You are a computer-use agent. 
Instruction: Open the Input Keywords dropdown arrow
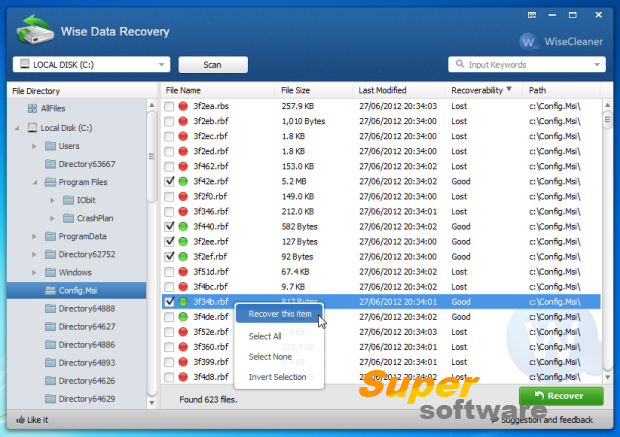(597, 64)
